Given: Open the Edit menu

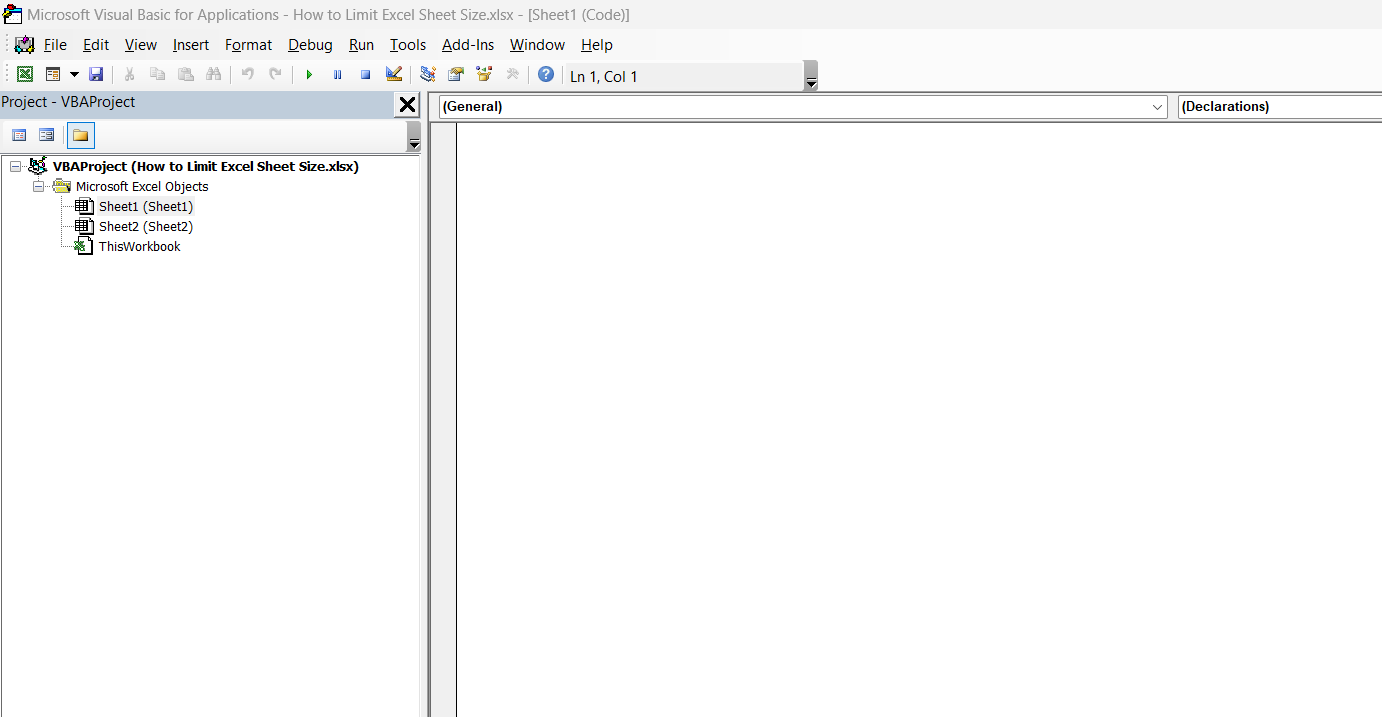Looking at the screenshot, I should coord(96,45).
